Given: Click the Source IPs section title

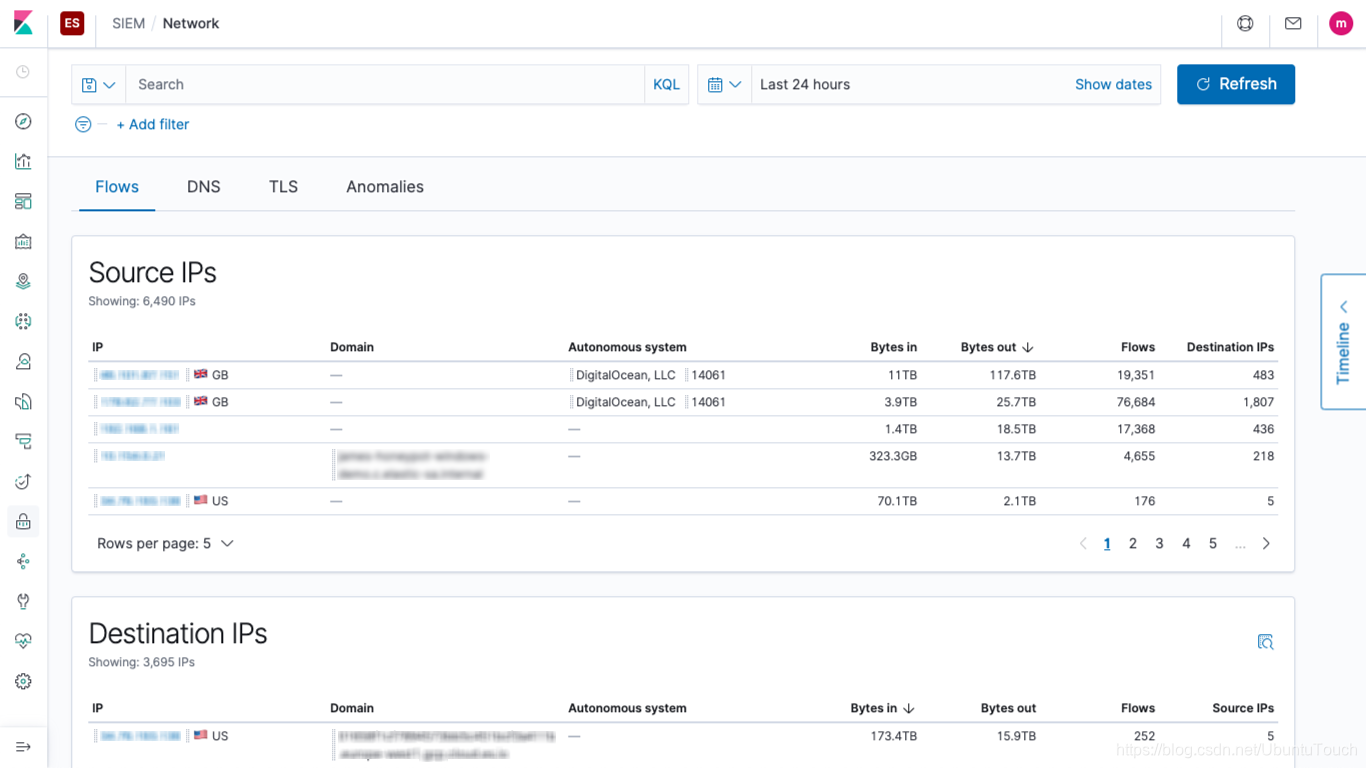Looking at the screenshot, I should point(153,273).
